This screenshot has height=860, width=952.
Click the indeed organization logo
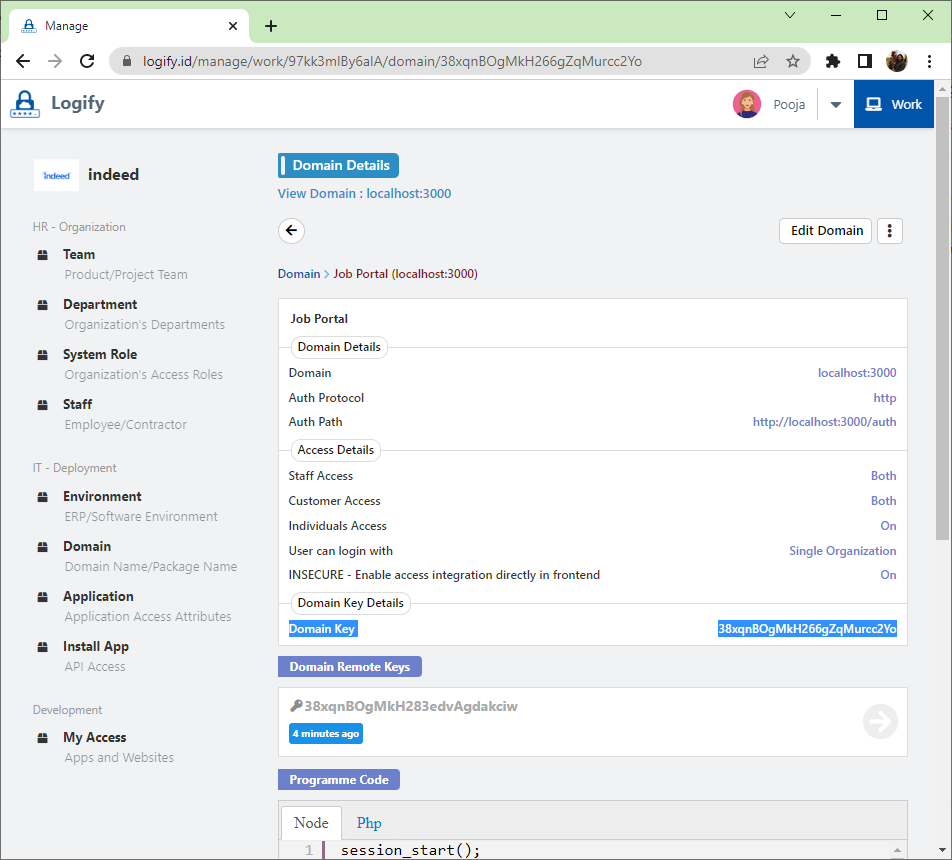tap(56, 175)
